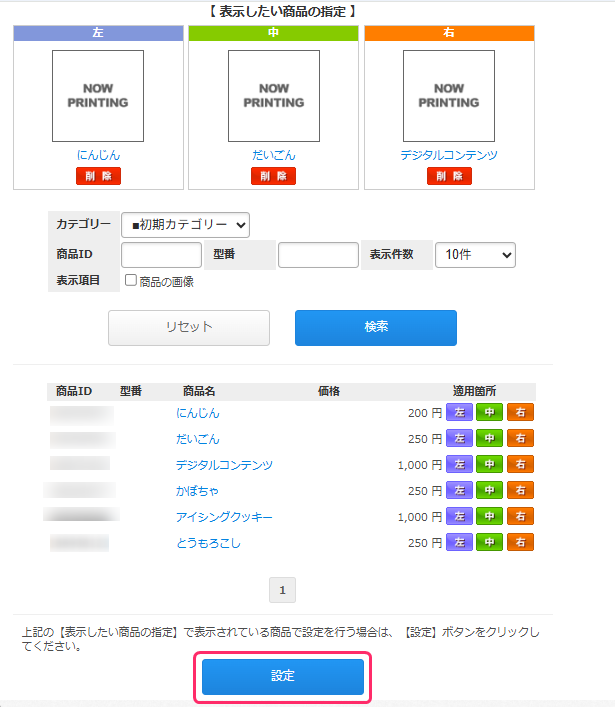Screen dimensions: 615x707
Task: Click the 左 button for かぼちゃ row
Action: pos(459,490)
